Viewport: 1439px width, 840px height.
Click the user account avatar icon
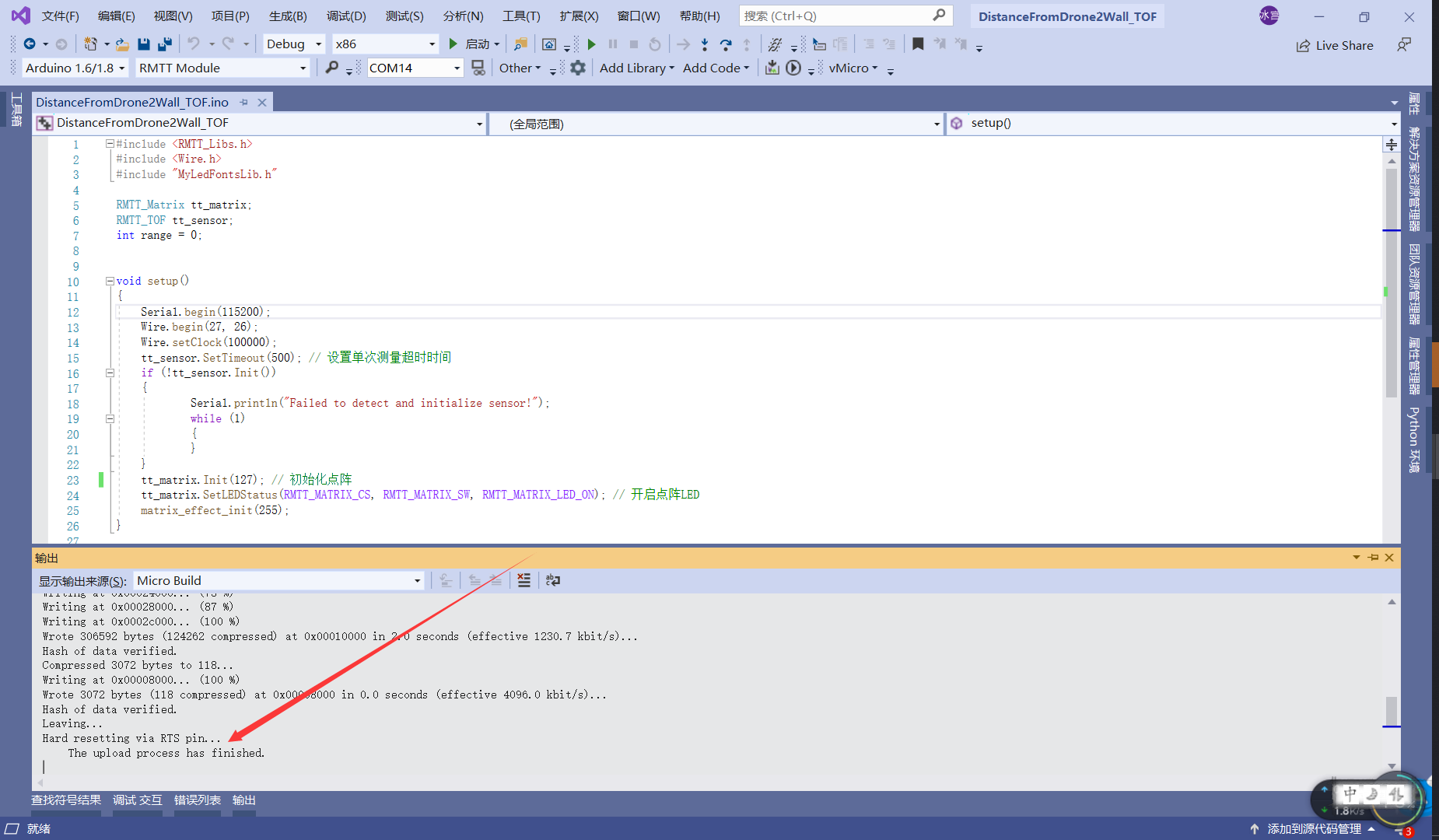click(x=1269, y=16)
